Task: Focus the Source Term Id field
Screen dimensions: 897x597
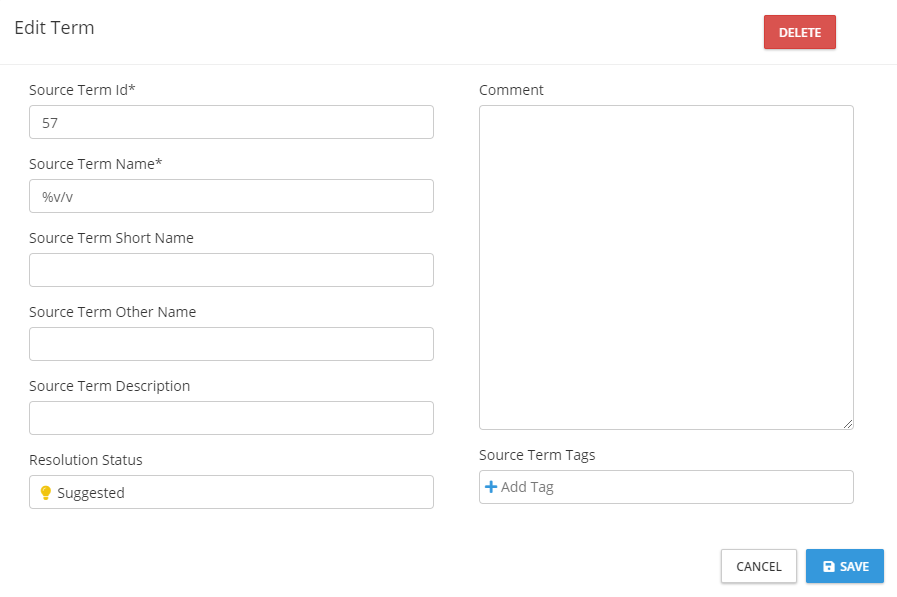Action: coord(231,122)
